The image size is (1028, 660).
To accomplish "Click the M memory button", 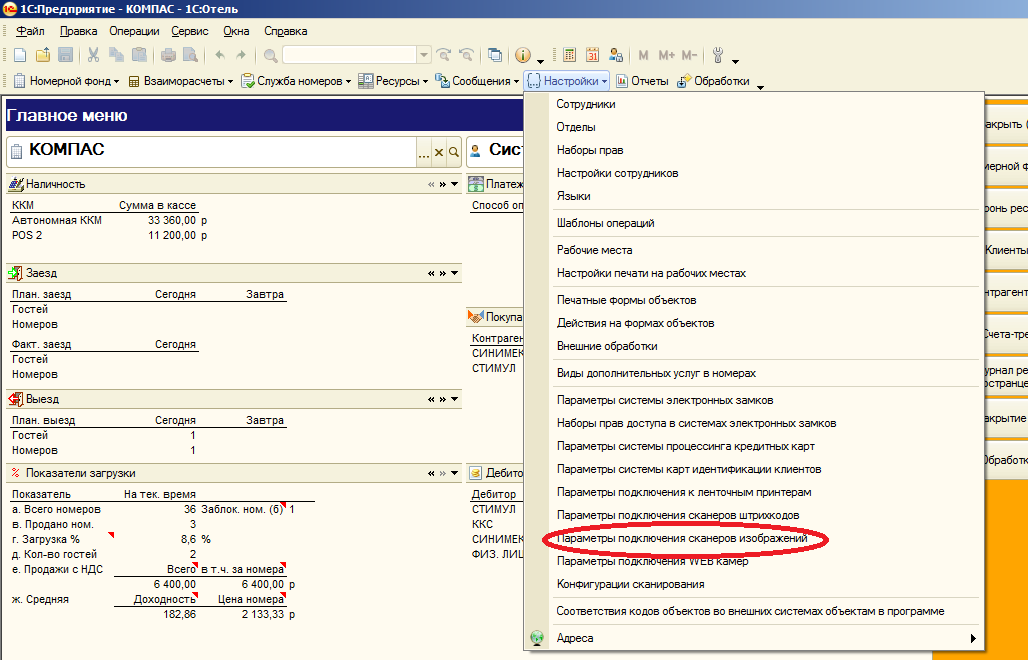I will click(x=643, y=56).
